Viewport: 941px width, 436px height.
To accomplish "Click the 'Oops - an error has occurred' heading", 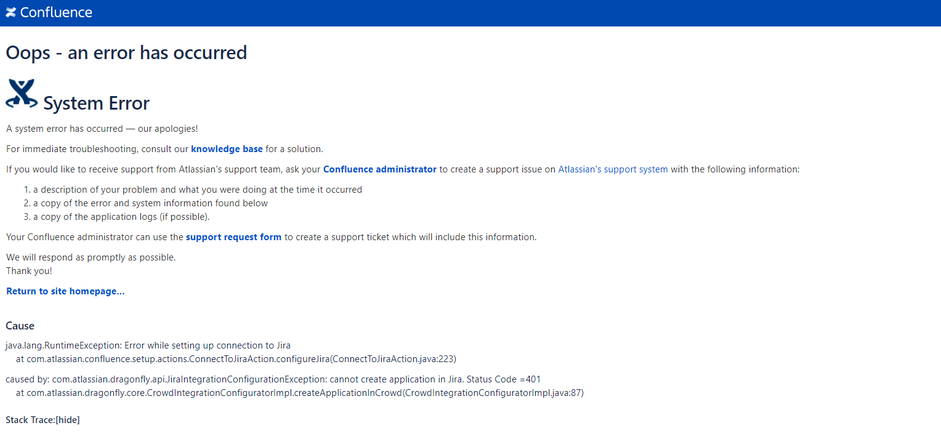I will click(x=126, y=53).
